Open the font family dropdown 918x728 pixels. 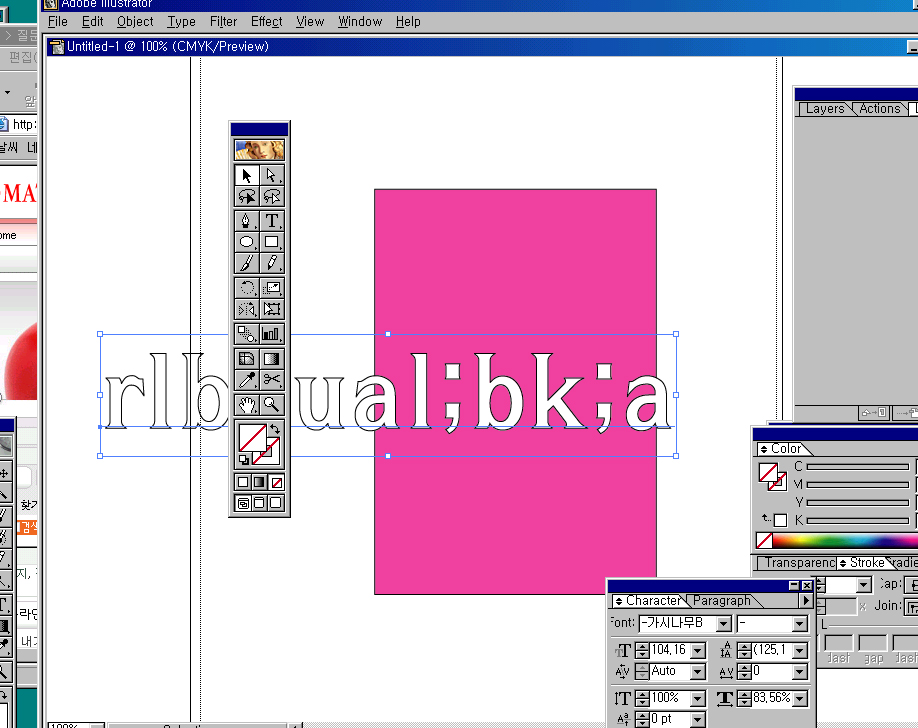coord(722,624)
